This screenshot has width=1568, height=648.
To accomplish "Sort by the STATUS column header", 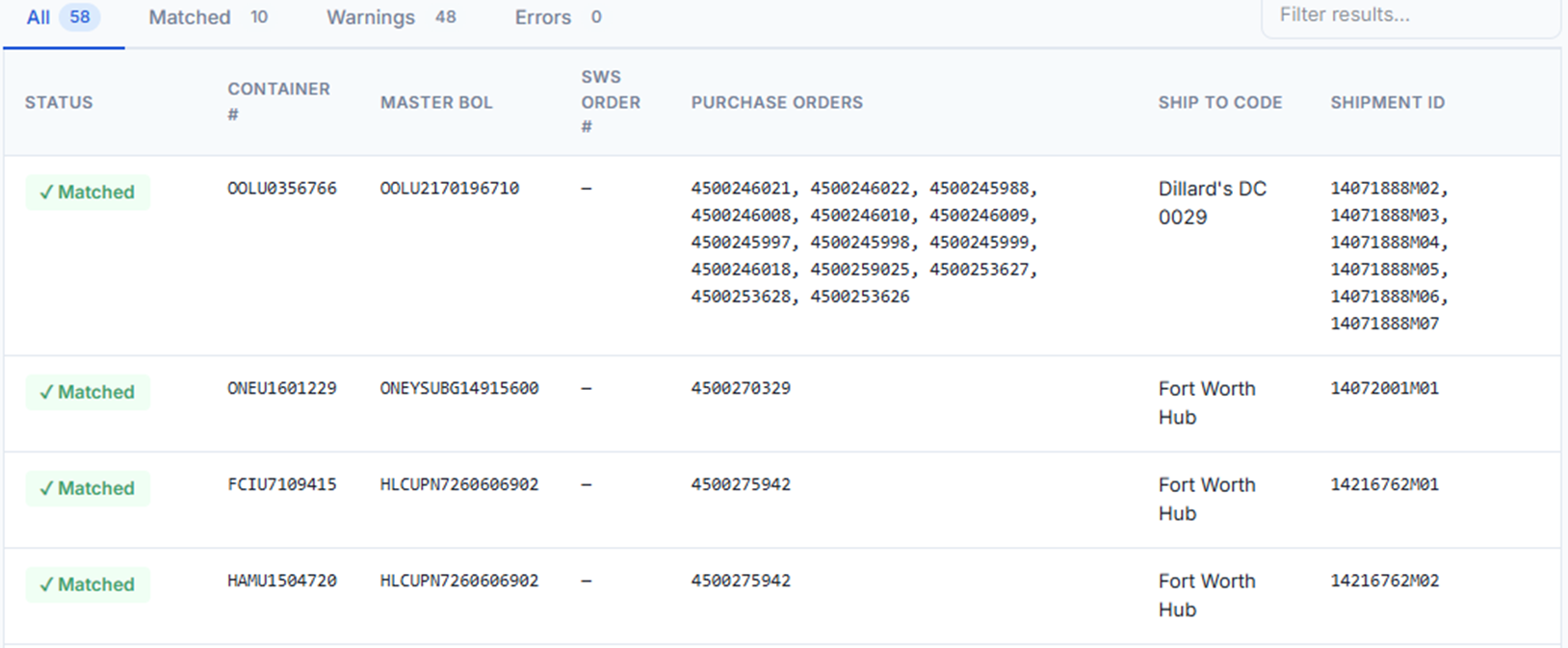I will tap(59, 102).
